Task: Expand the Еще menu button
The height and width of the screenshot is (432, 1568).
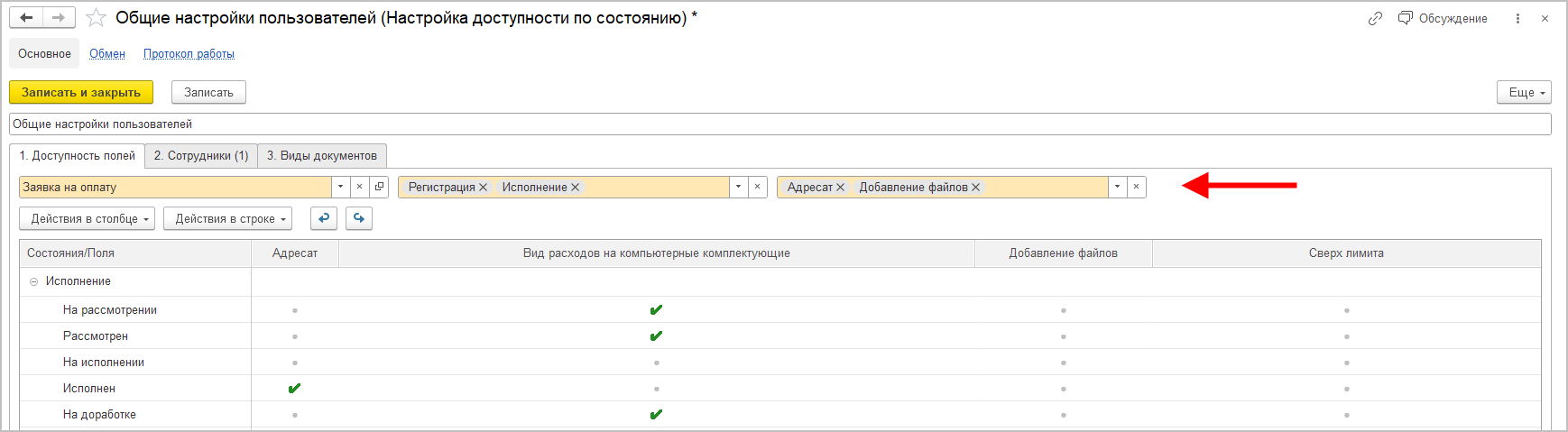Action: [x=1524, y=92]
